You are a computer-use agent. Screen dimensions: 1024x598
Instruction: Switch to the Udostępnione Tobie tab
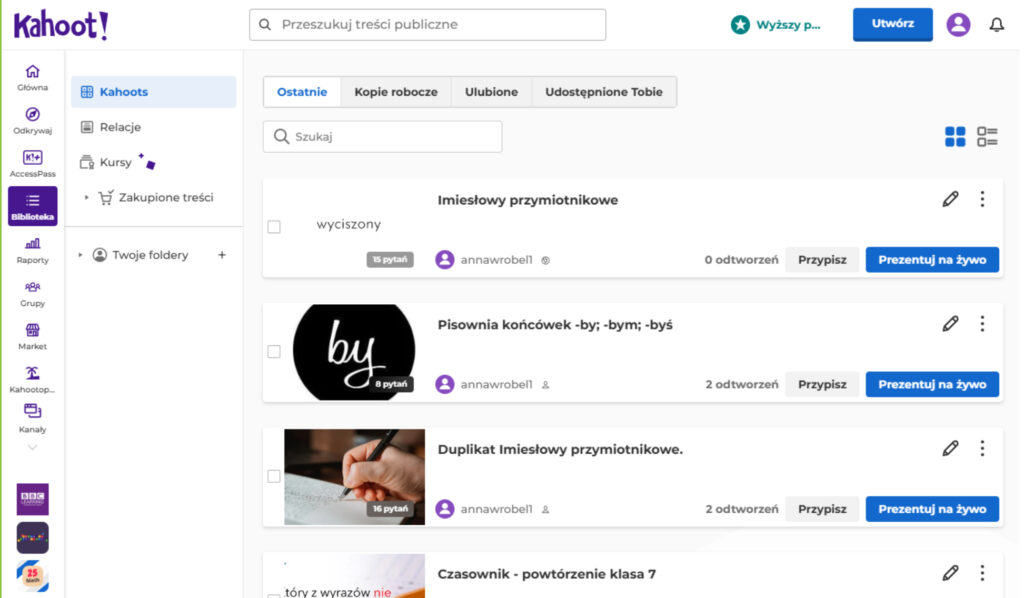[x=603, y=92]
